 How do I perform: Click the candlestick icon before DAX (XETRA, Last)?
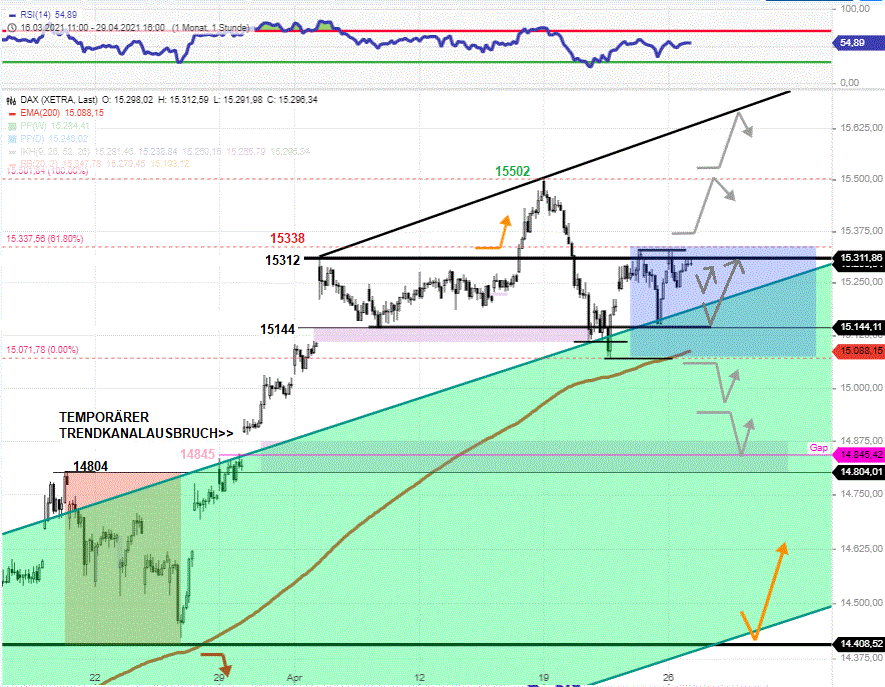pyautogui.click(x=10, y=100)
